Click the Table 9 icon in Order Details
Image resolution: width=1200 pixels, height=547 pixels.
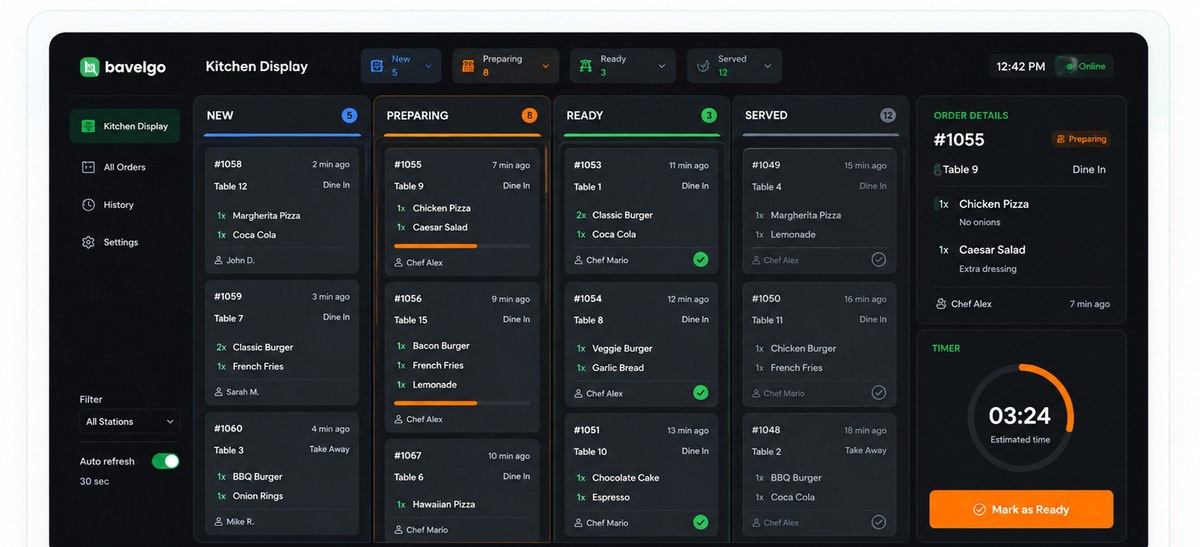pos(937,170)
